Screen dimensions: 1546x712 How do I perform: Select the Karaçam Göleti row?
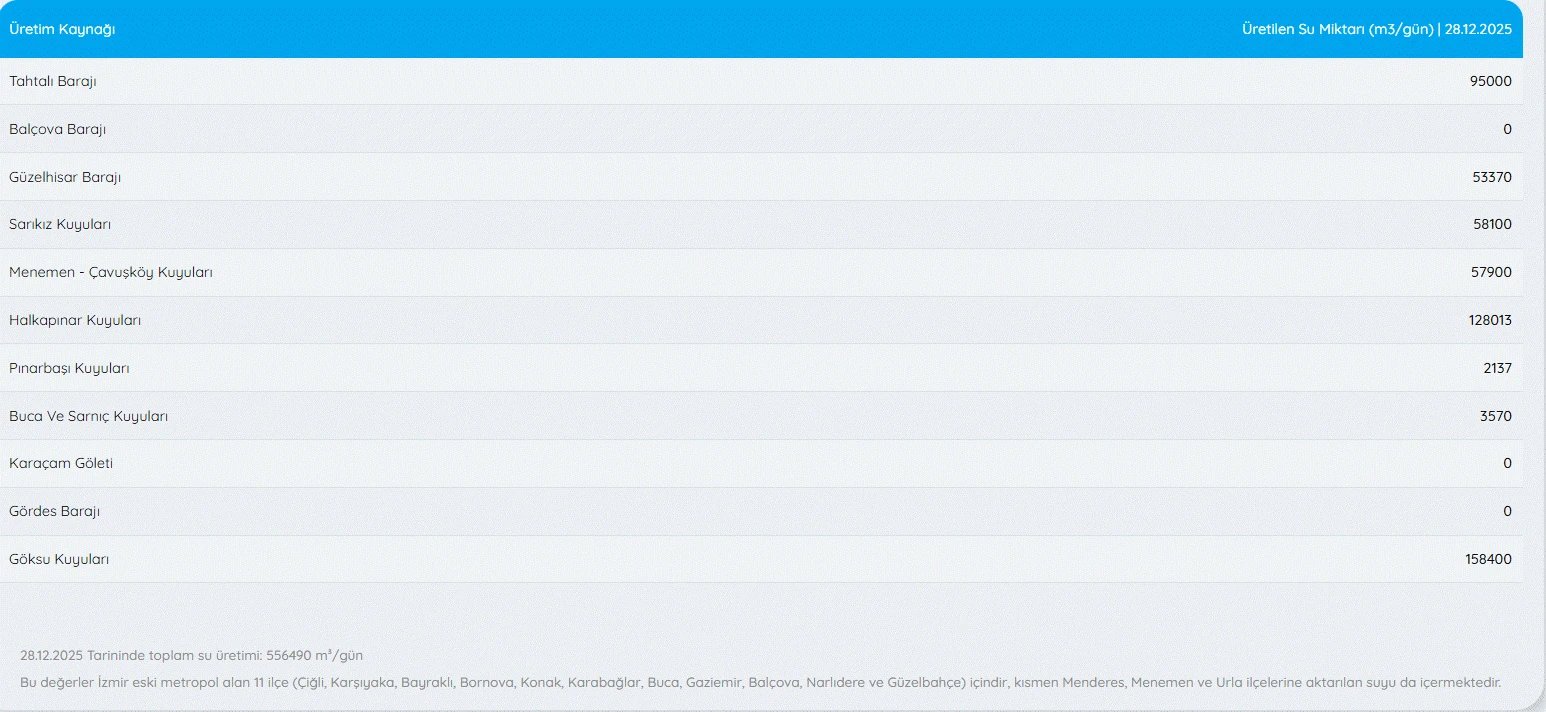tap(761, 464)
